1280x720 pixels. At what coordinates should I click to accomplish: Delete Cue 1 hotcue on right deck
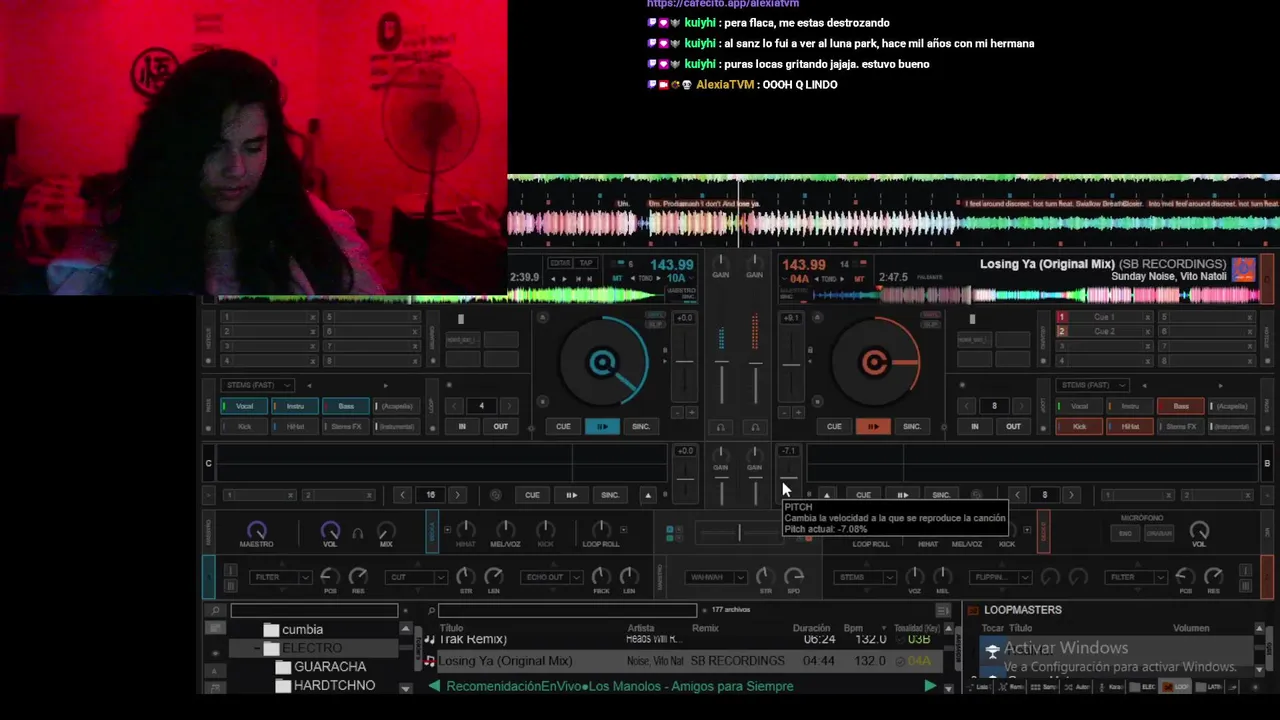click(x=1148, y=317)
